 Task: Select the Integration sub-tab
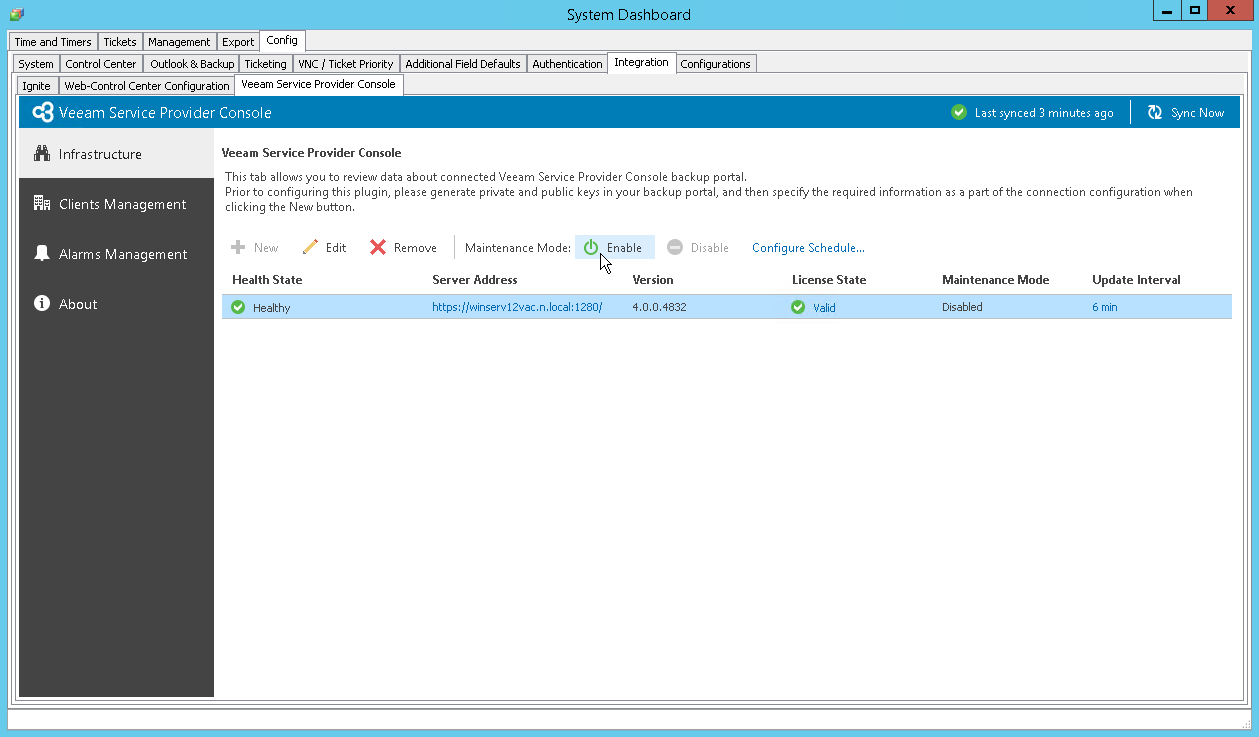(x=642, y=63)
